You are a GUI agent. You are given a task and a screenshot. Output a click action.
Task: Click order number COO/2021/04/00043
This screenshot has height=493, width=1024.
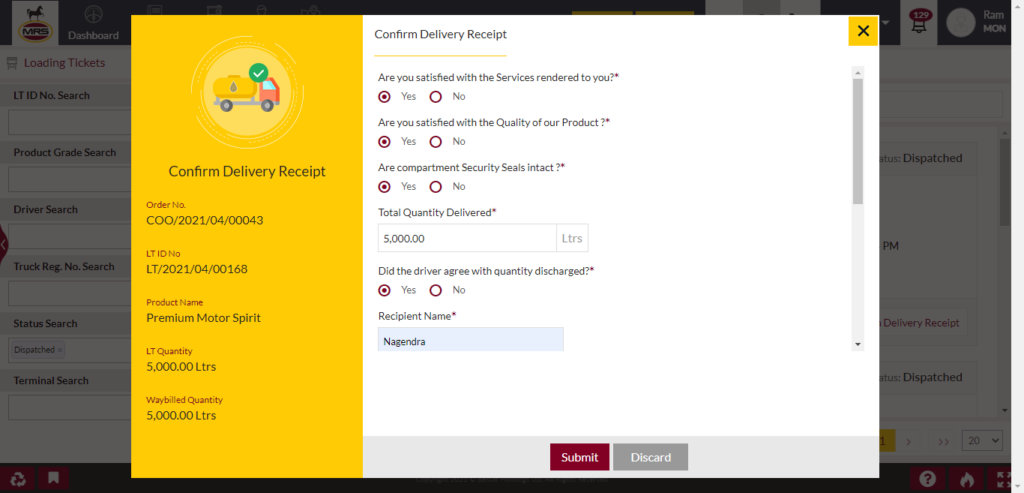pyautogui.click(x=204, y=221)
